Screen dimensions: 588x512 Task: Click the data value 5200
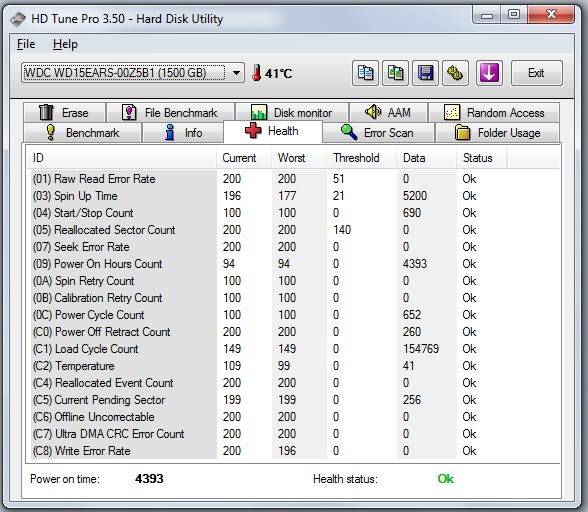pos(415,196)
